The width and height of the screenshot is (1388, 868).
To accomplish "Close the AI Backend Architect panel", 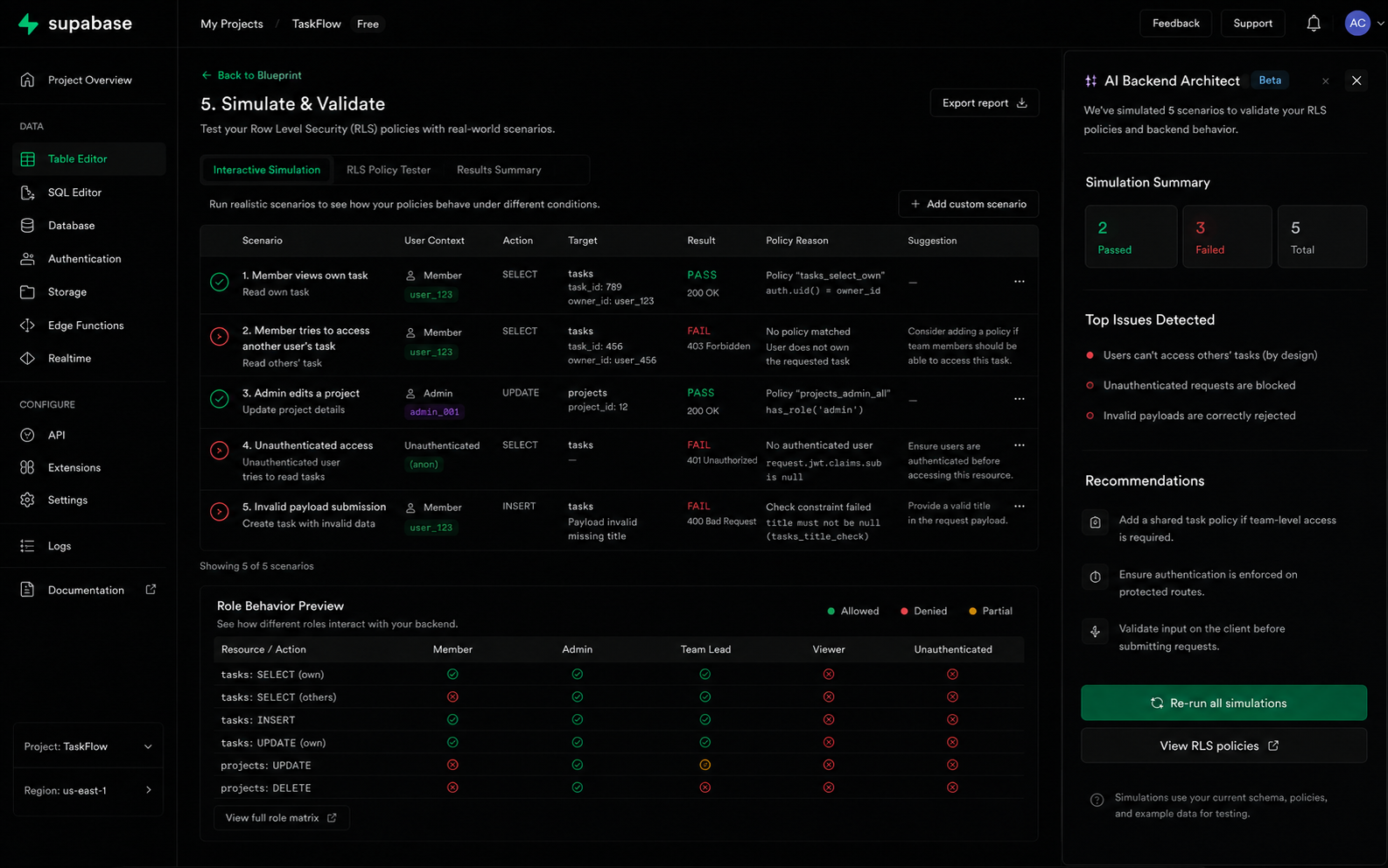I will (x=1356, y=80).
